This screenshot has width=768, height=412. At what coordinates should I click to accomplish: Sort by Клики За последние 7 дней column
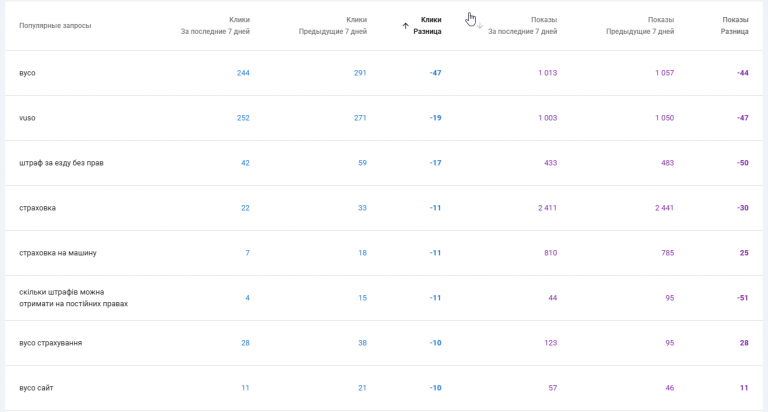click(x=216, y=25)
